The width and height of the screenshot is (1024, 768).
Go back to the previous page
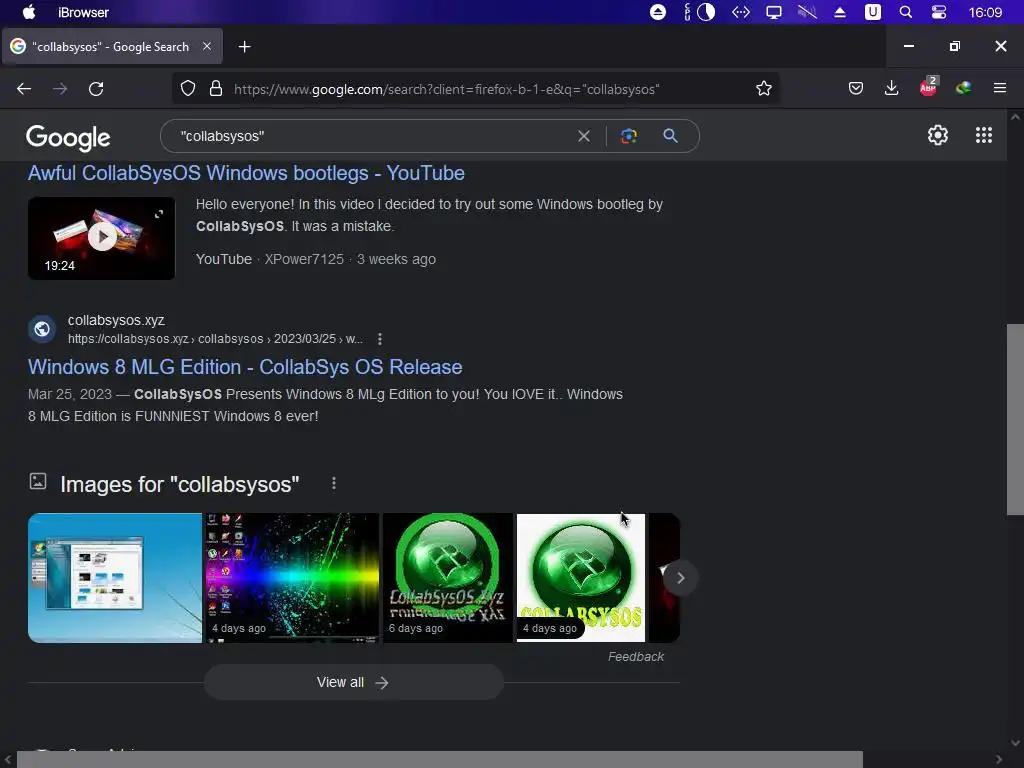[24, 89]
